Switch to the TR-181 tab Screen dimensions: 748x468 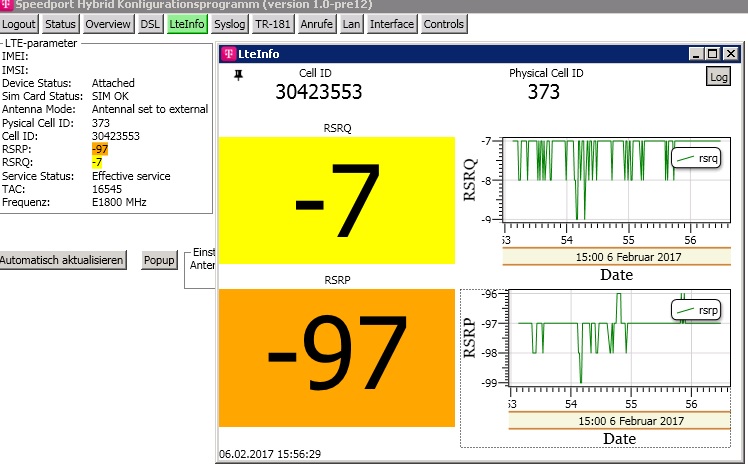tap(272, 24)
